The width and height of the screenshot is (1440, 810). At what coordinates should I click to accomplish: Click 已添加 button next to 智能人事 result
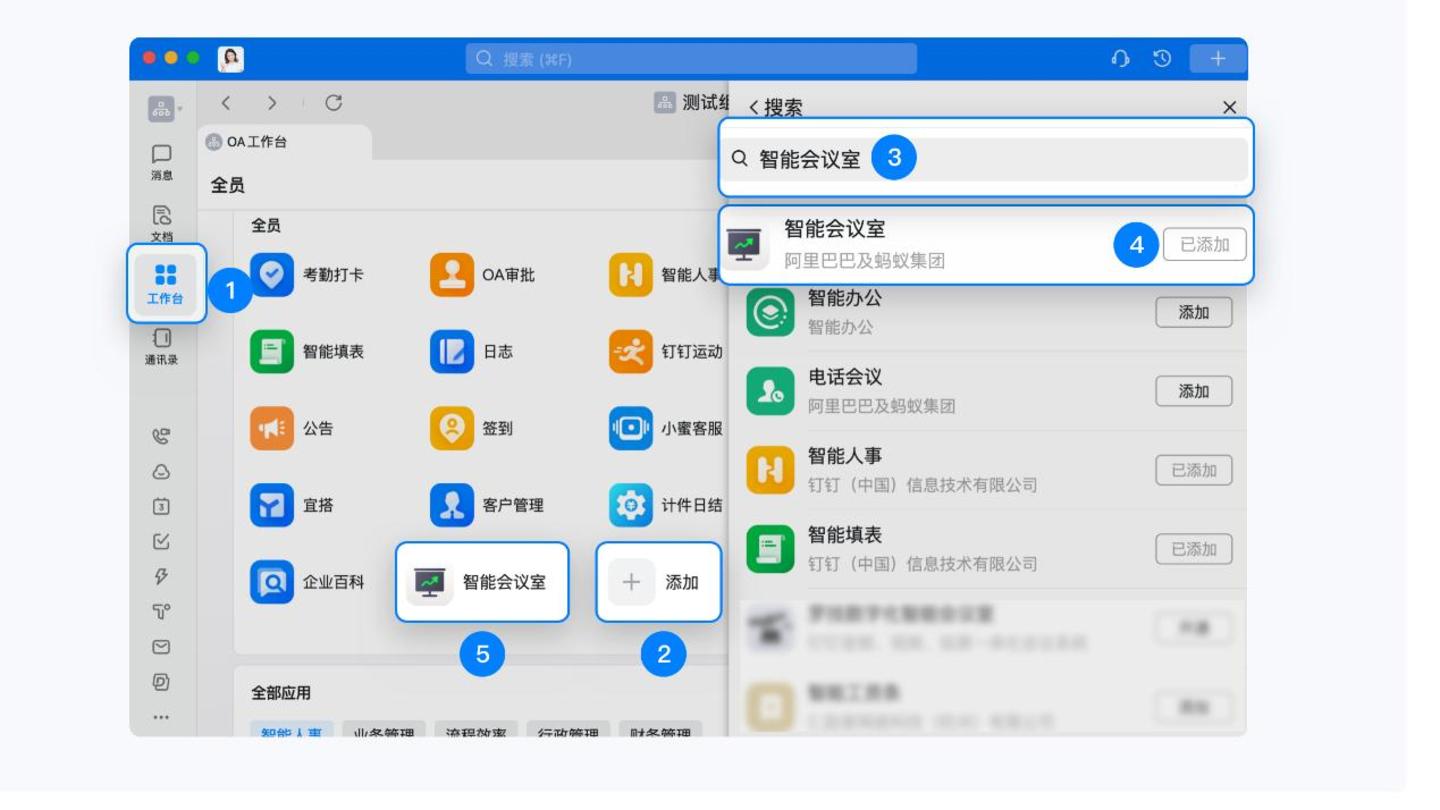click(x=1194, y=470)
